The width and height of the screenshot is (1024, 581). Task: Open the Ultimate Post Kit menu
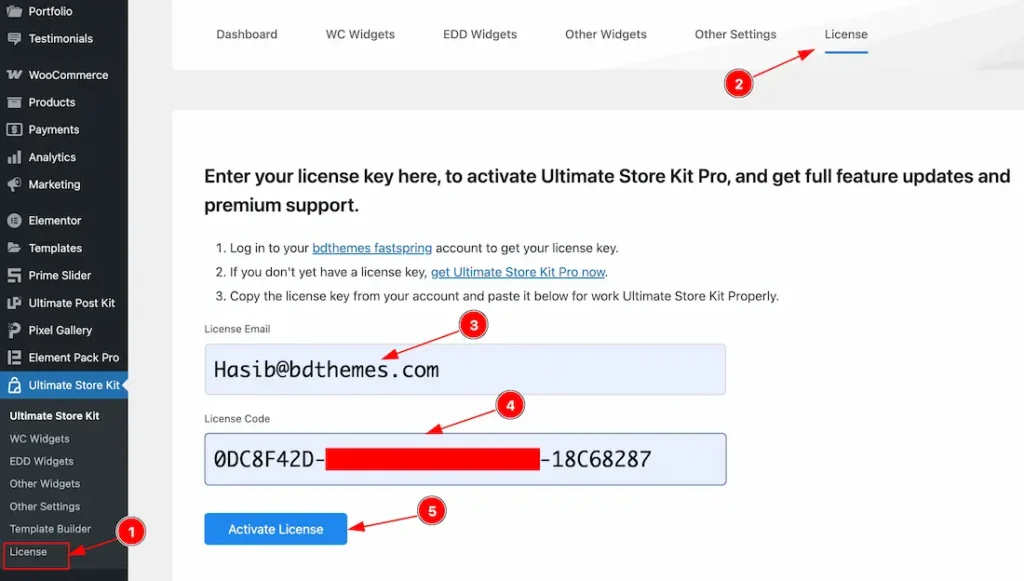[71, 303]
